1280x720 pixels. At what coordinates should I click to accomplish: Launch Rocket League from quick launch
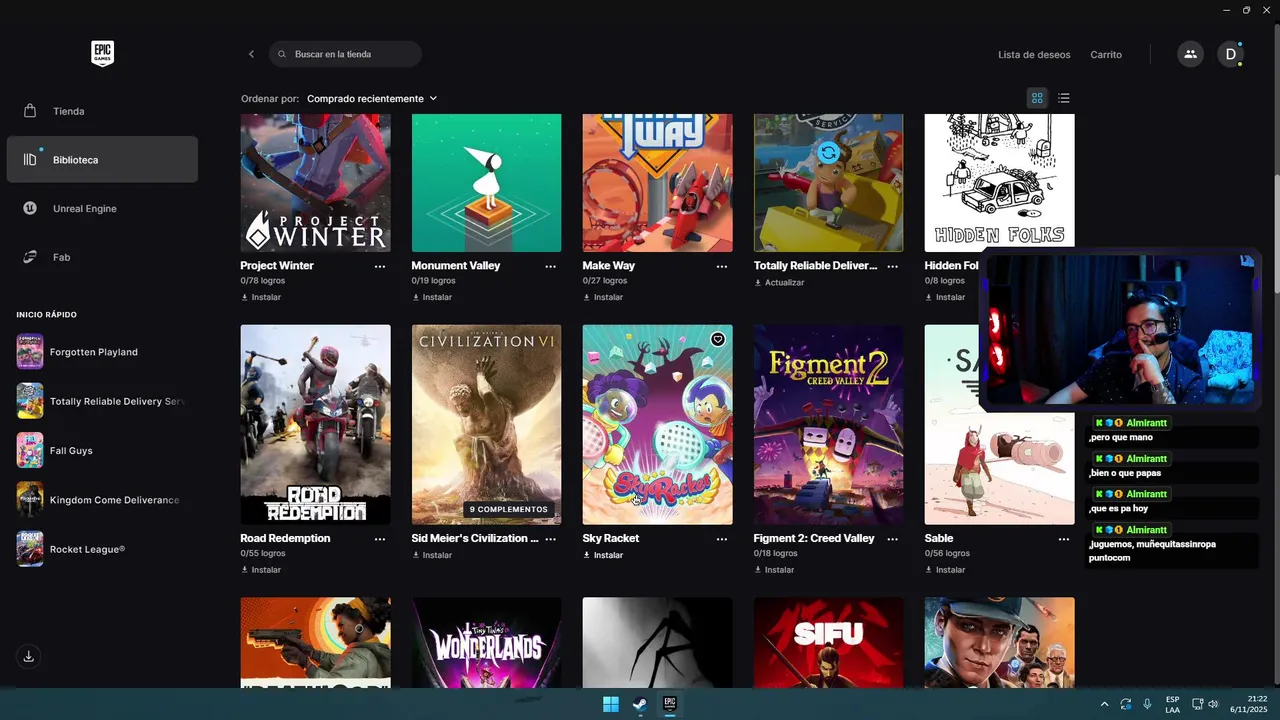[x=102, y=549]
